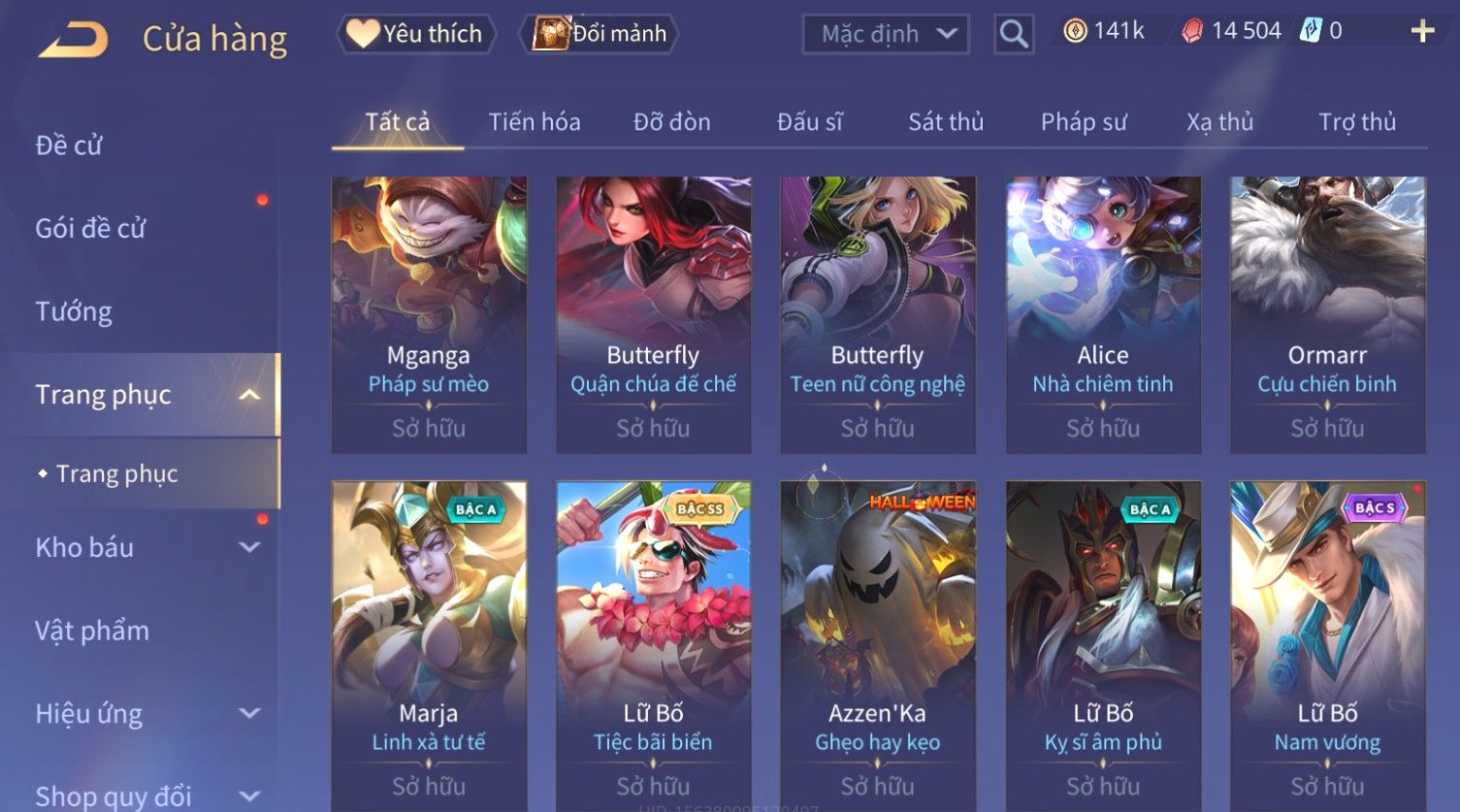Go to Tướng in the sidebar
Image resolution: width=1460 pixels, height=812 pixels.
click(74, 311)
